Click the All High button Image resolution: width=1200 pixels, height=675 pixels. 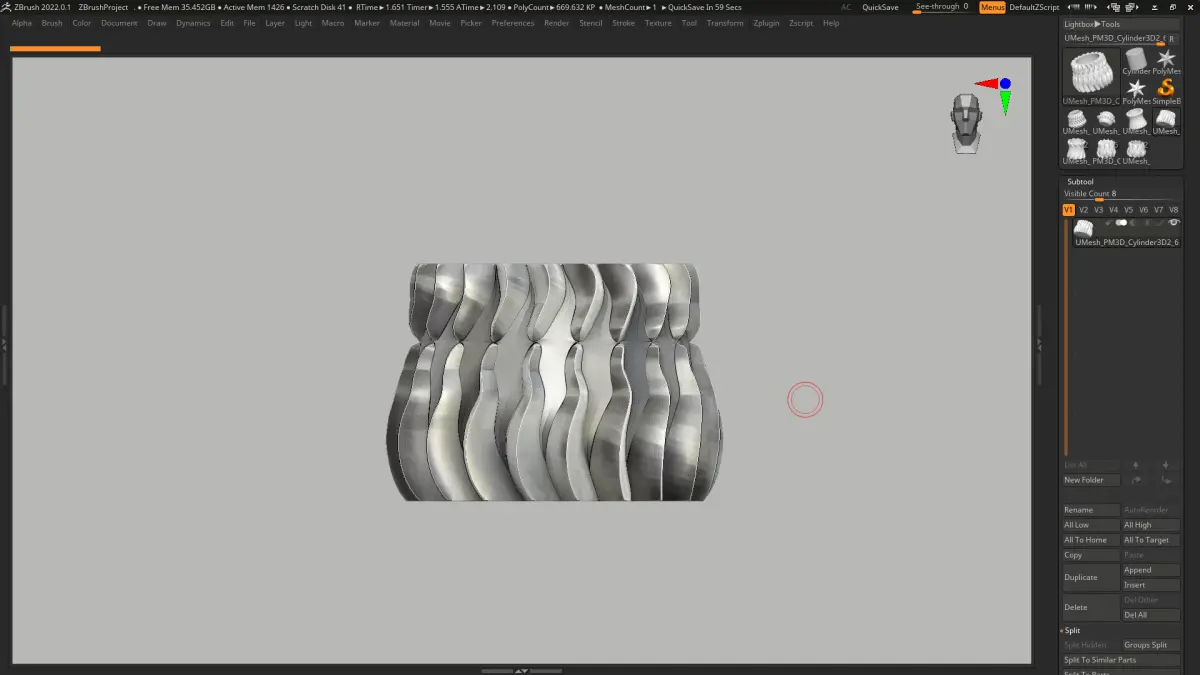(1151, 525)
